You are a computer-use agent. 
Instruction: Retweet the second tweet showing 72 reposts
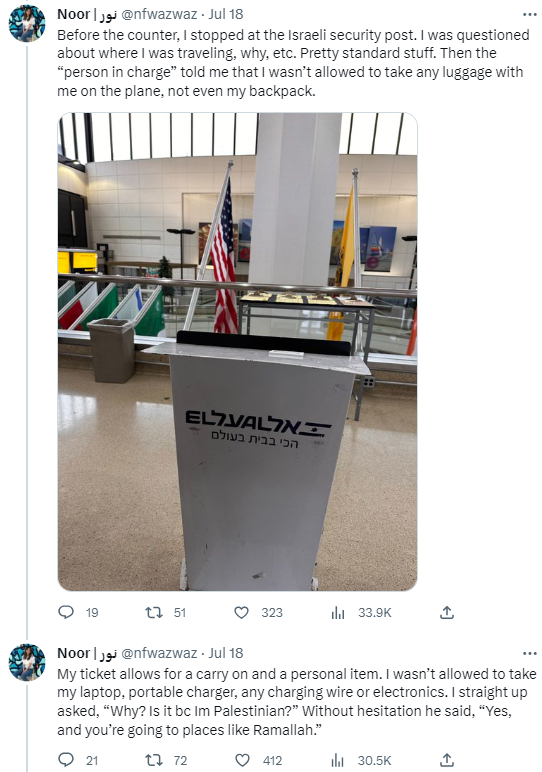pyautogui.click(x=154, y=760)
